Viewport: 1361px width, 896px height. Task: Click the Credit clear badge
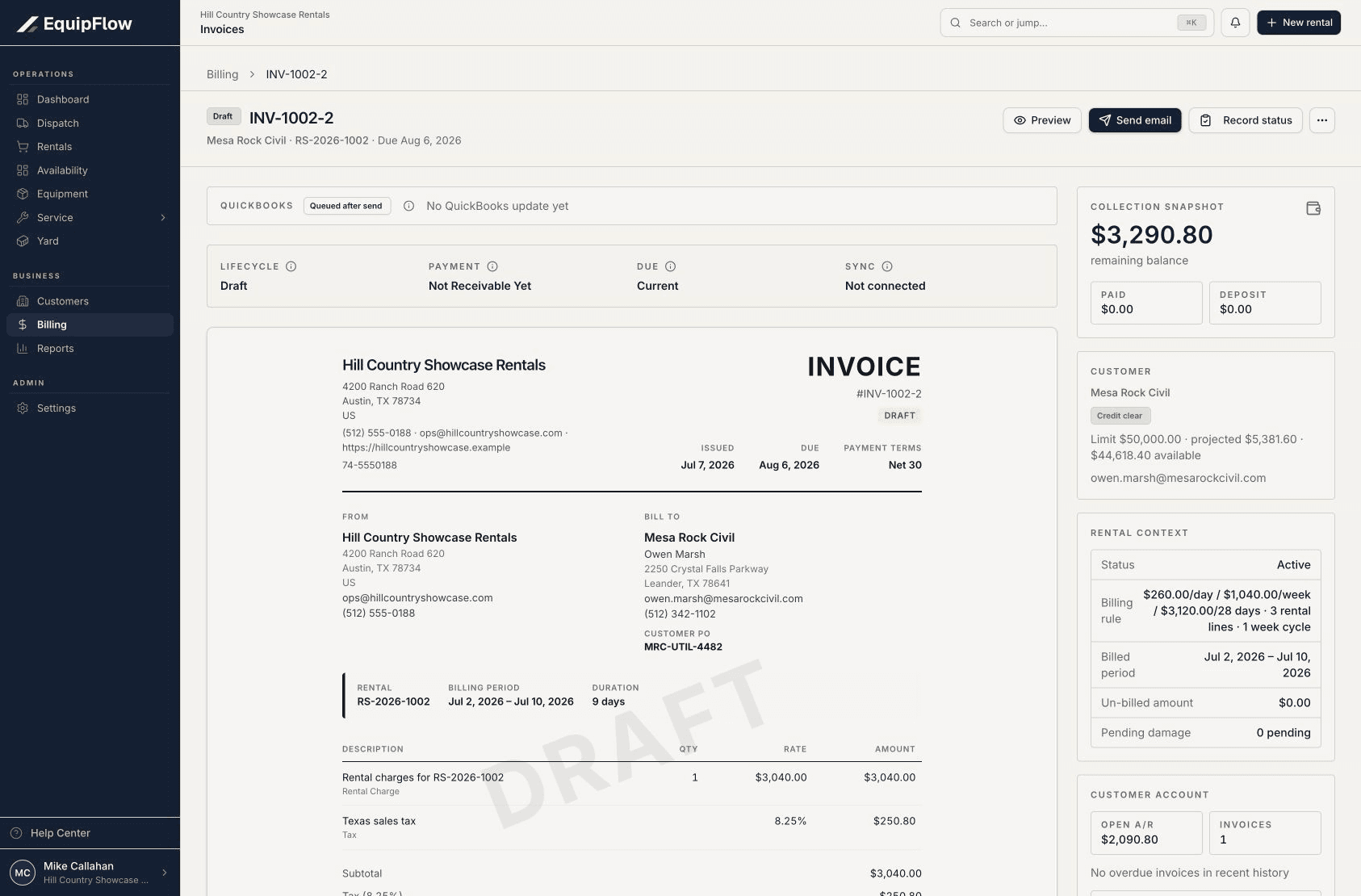click(1120, 416)
